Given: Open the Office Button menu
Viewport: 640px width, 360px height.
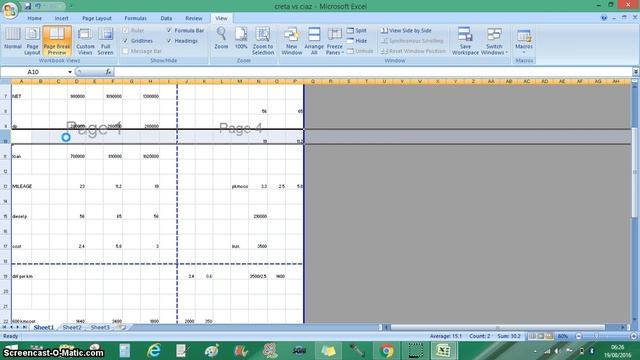Looking at the screenshot, I should [10, 10].
